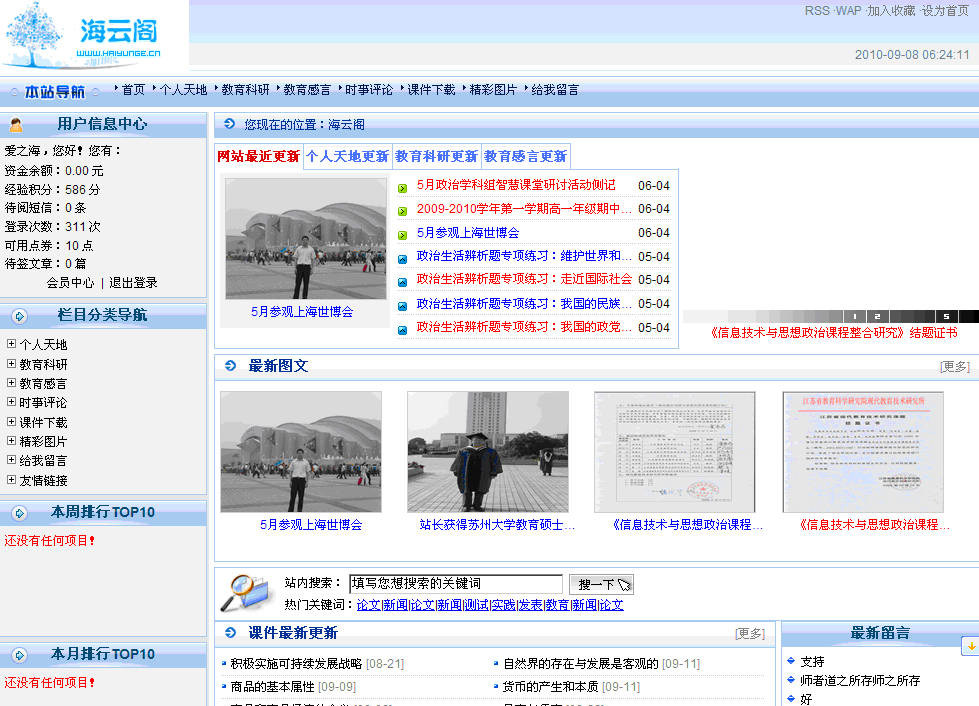Click the arrow icon beside 最新图文
Viewport: 979px width, 706px height.
pyautogui.click(x=230, y=365)
